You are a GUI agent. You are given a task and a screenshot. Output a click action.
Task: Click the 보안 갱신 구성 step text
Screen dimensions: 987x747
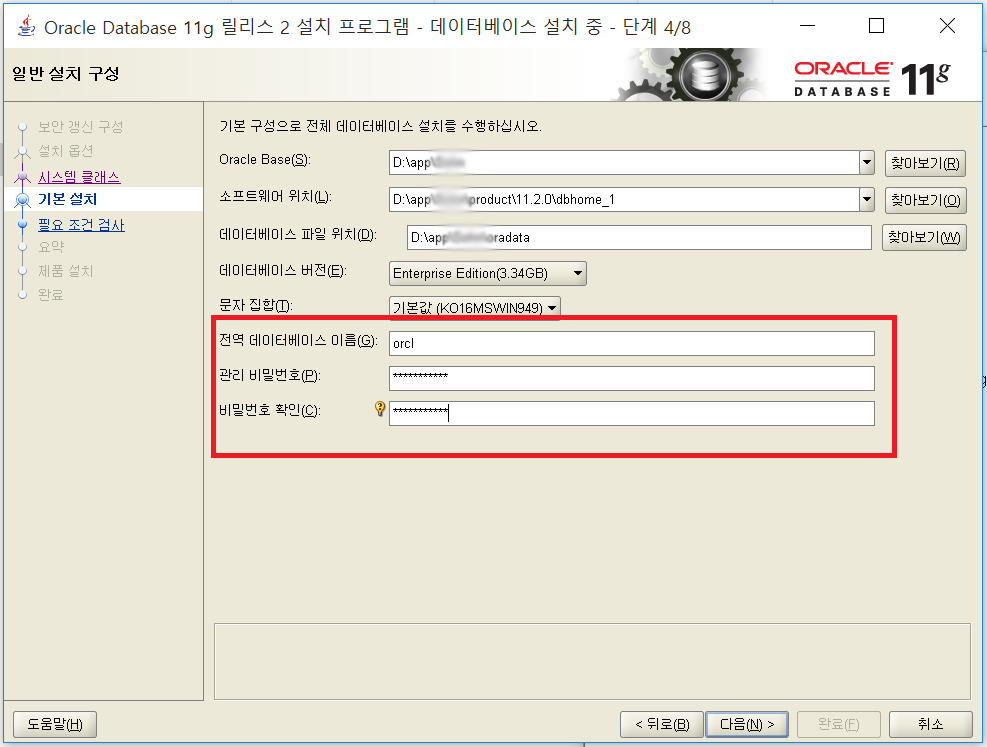81,126
